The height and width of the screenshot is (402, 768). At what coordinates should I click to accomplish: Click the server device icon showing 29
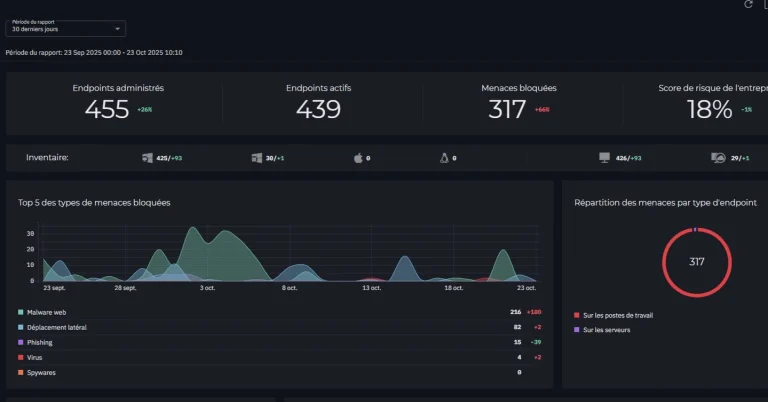[717, 158]
